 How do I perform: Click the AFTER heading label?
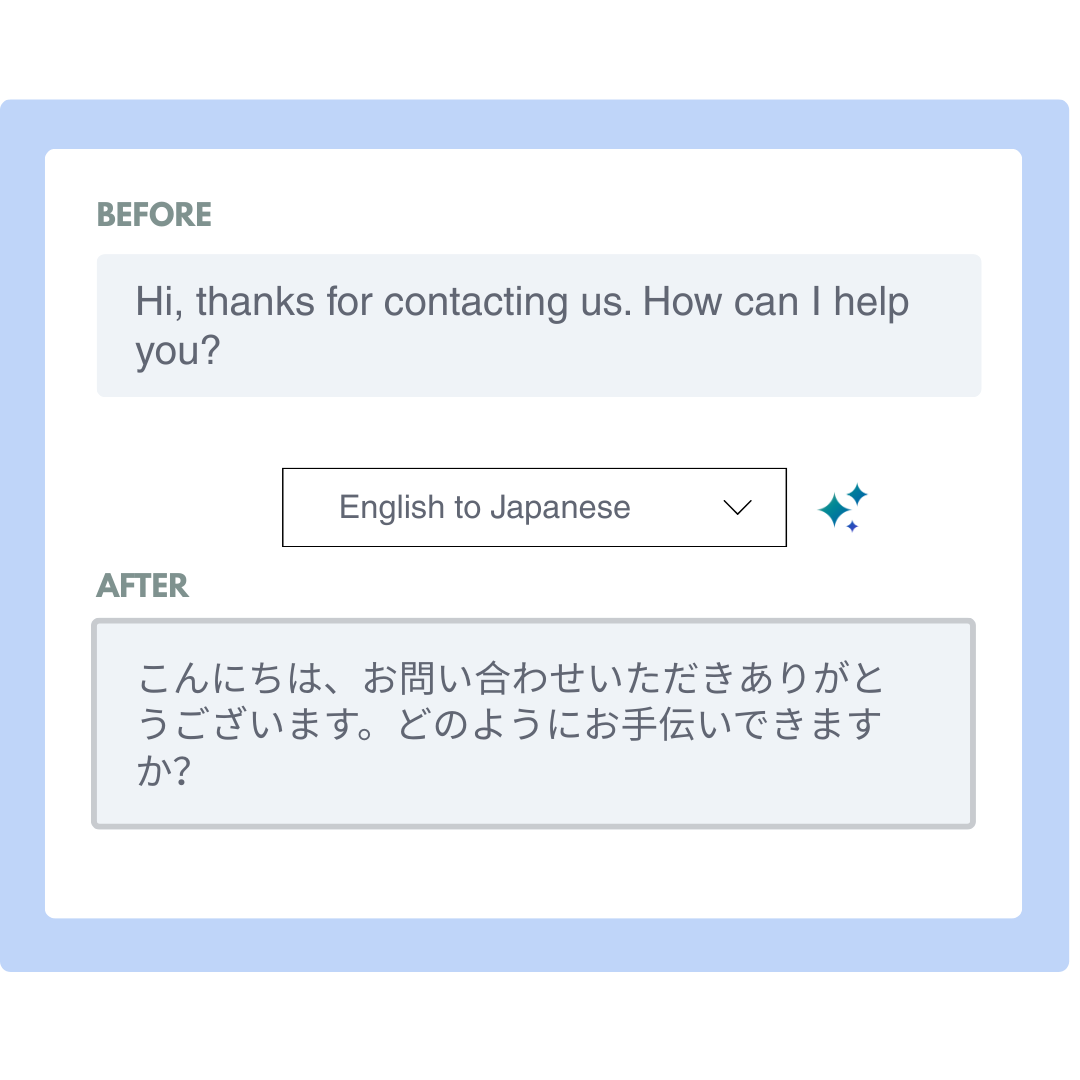tap(142, 585)
